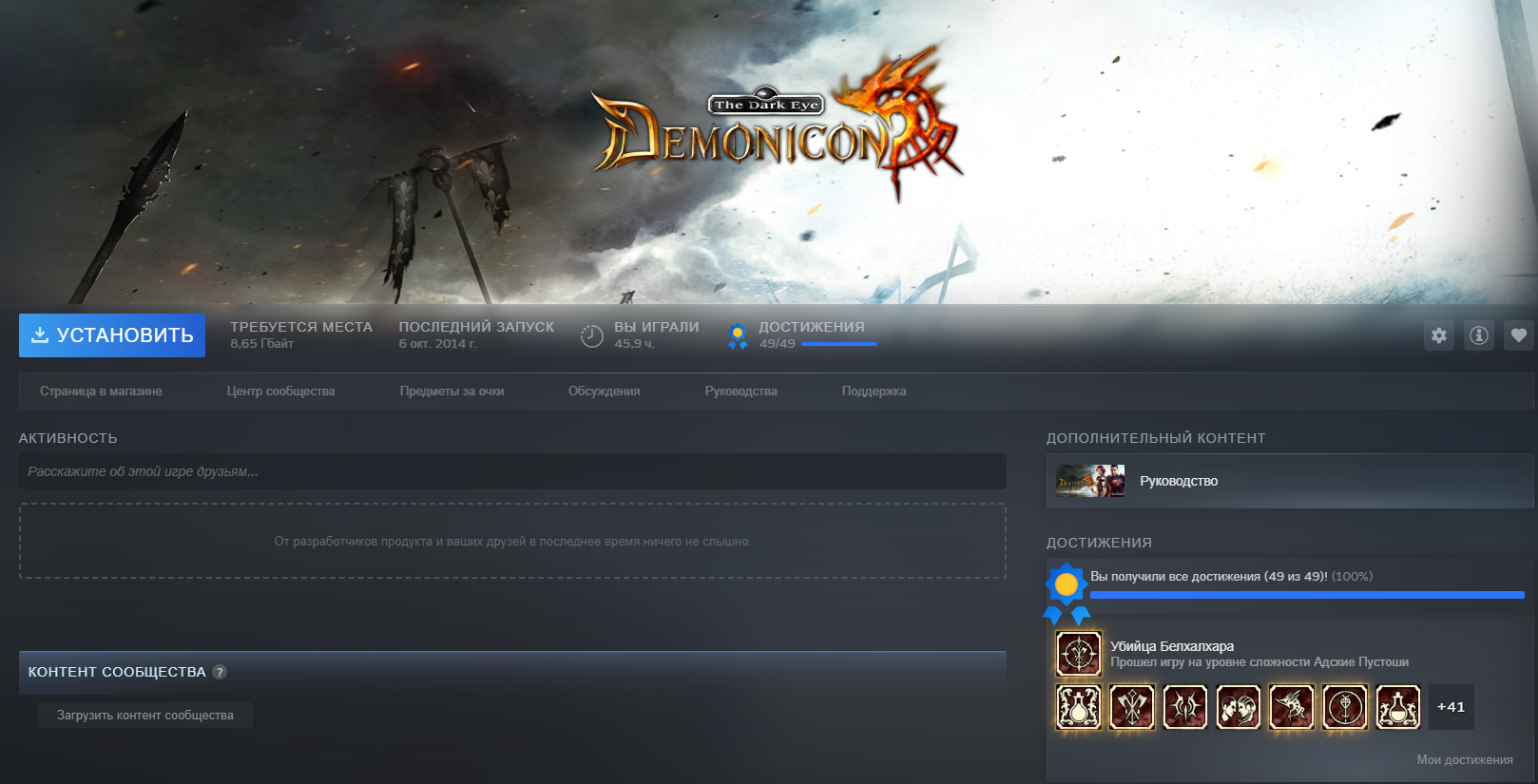This screenshot has width=1538, height=784.
Task: Click the crossed axes achievement icon
Action: click(1132, 707)
